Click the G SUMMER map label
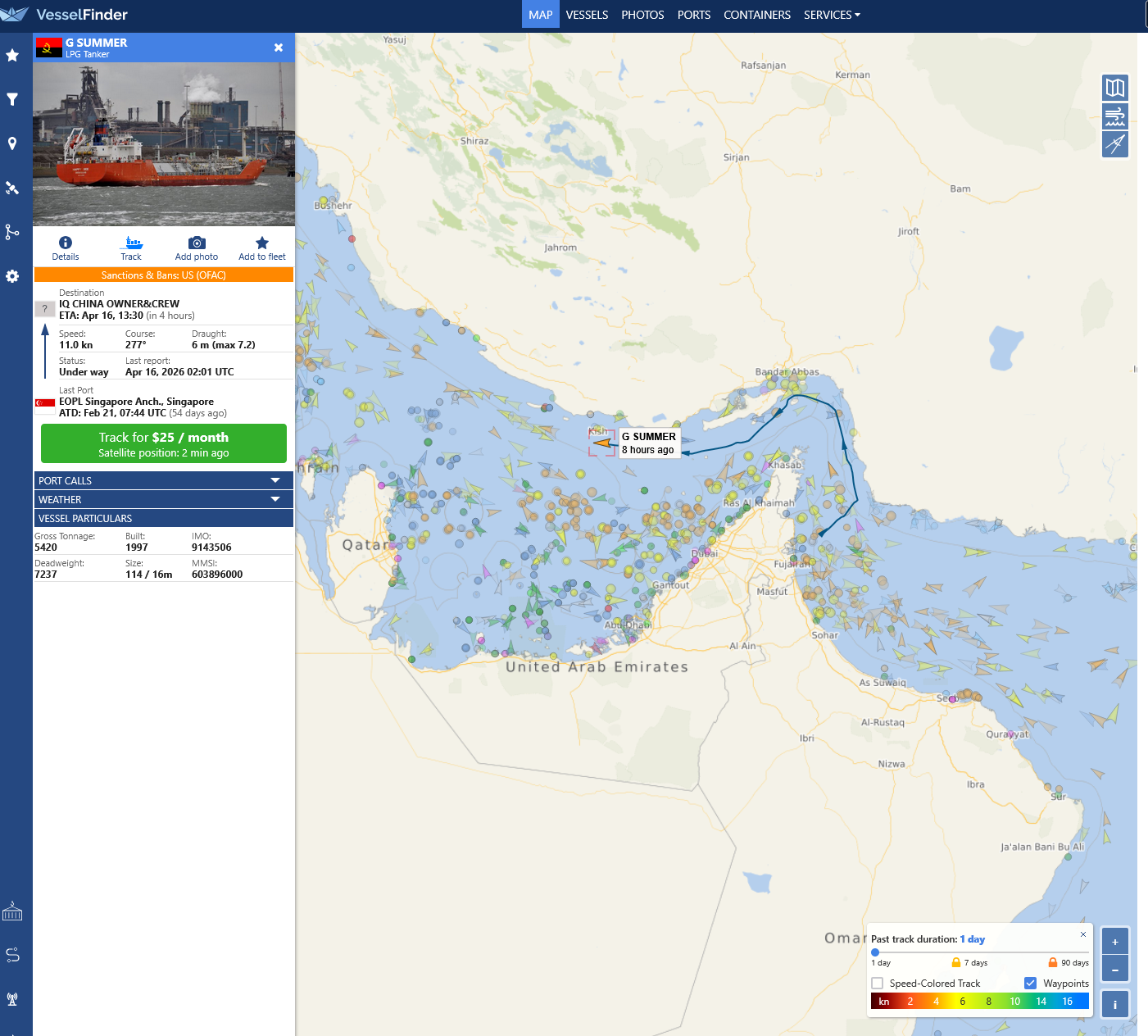This screenshot has width=1148, height=1036. (649, 443)
